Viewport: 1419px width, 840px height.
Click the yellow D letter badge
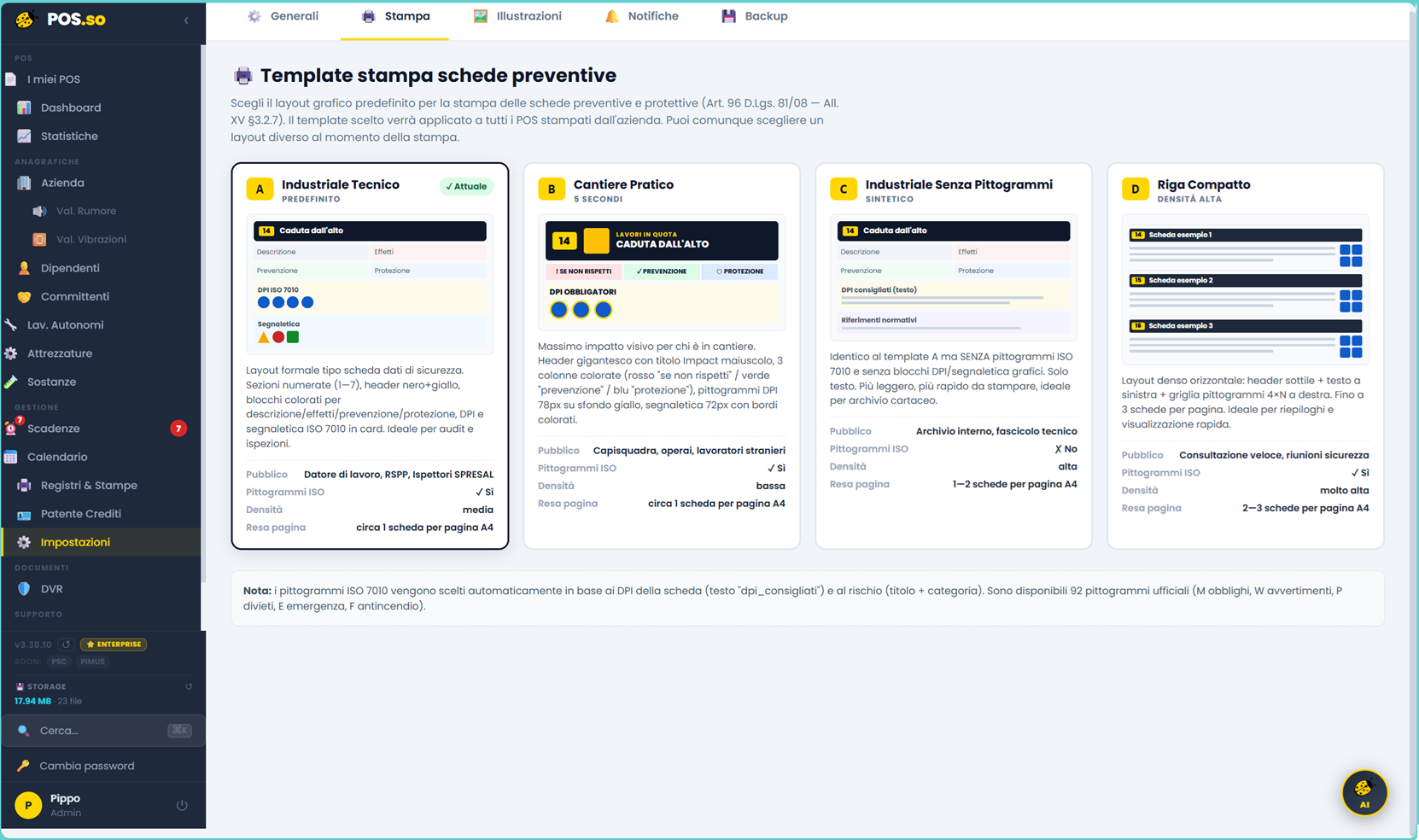click(1136, 189)
